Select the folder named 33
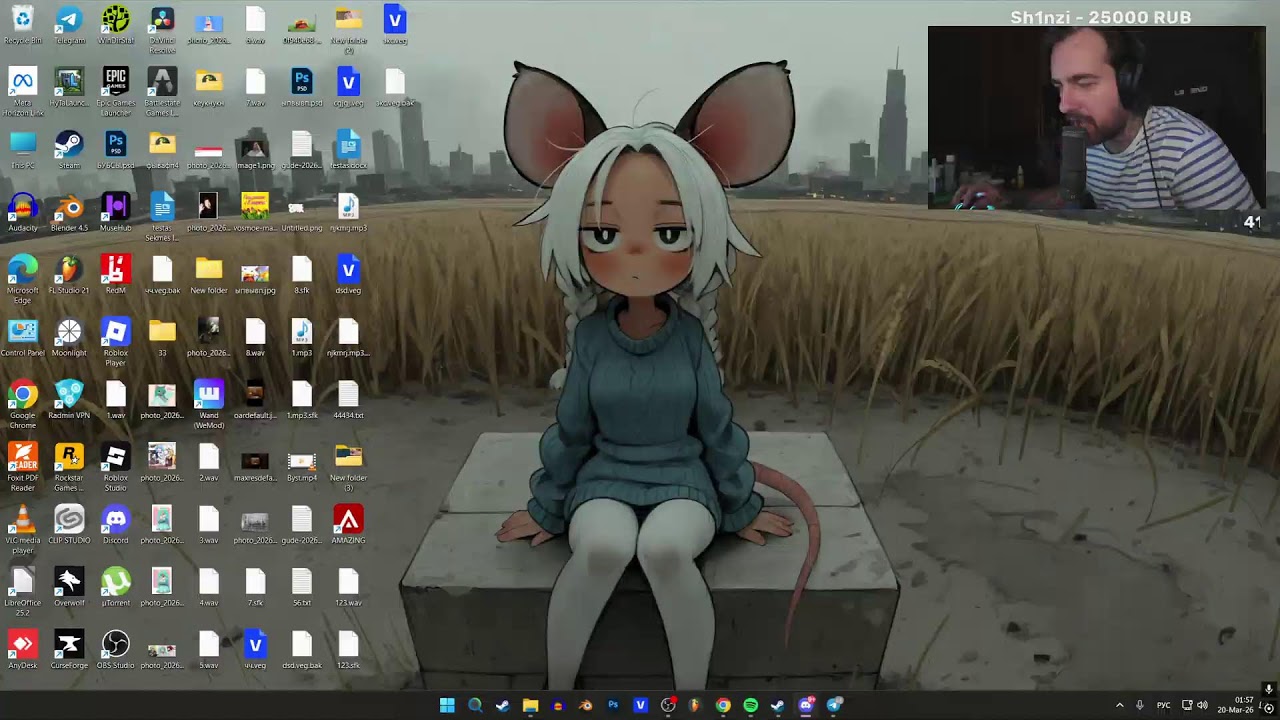Screen dimensions: 1280x720 coord(162,338)
